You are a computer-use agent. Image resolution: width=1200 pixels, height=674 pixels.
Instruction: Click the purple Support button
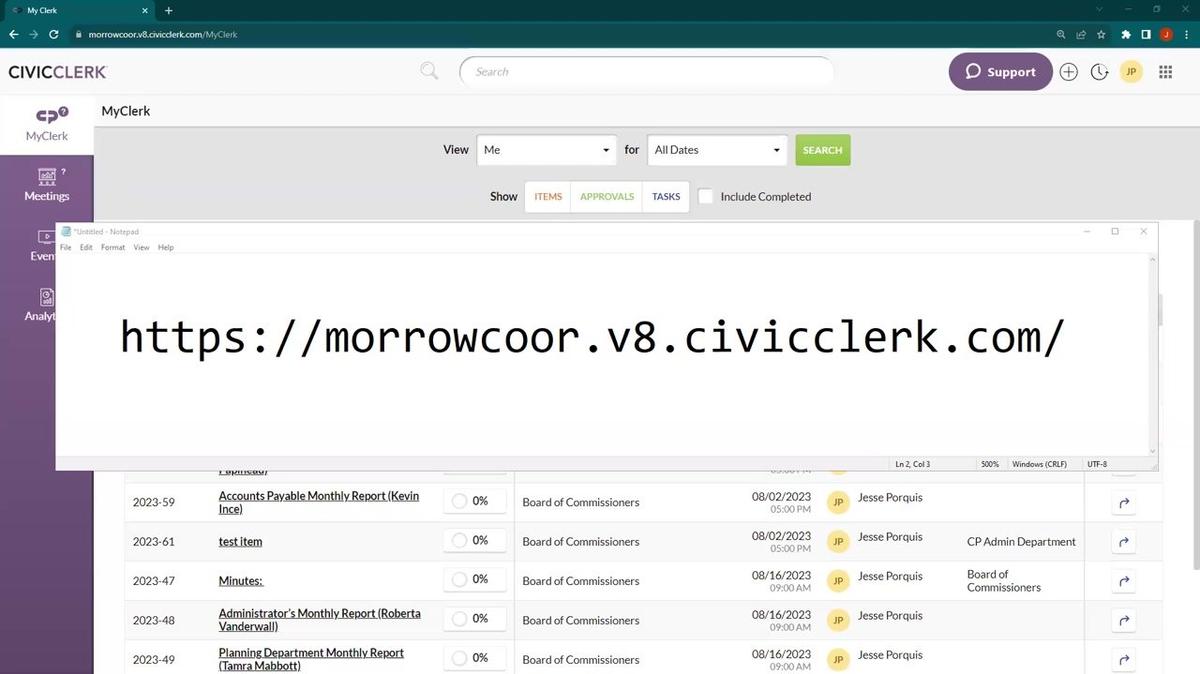(1000, 72)
